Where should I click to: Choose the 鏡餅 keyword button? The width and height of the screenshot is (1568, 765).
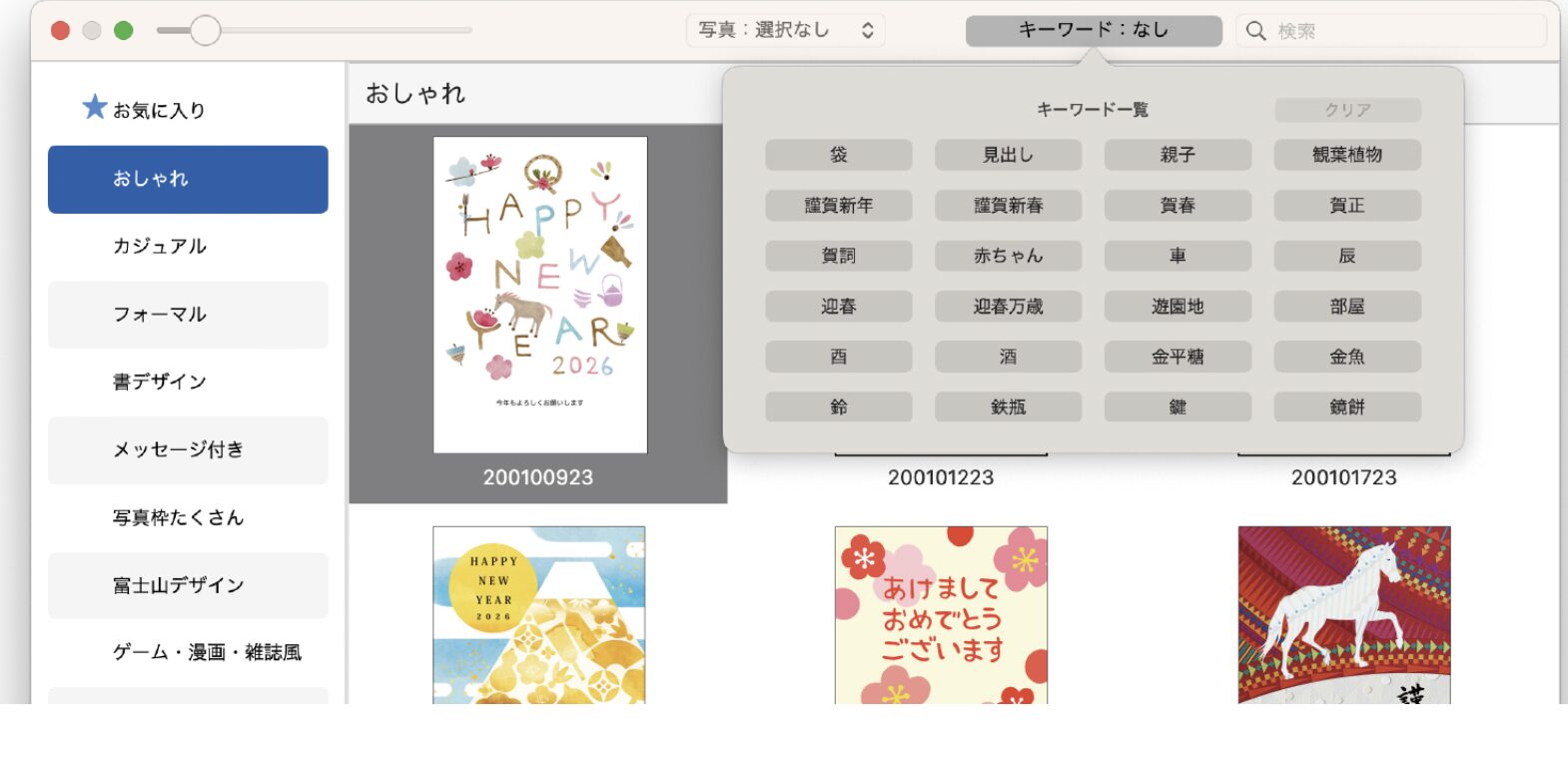click(1346, 406)
